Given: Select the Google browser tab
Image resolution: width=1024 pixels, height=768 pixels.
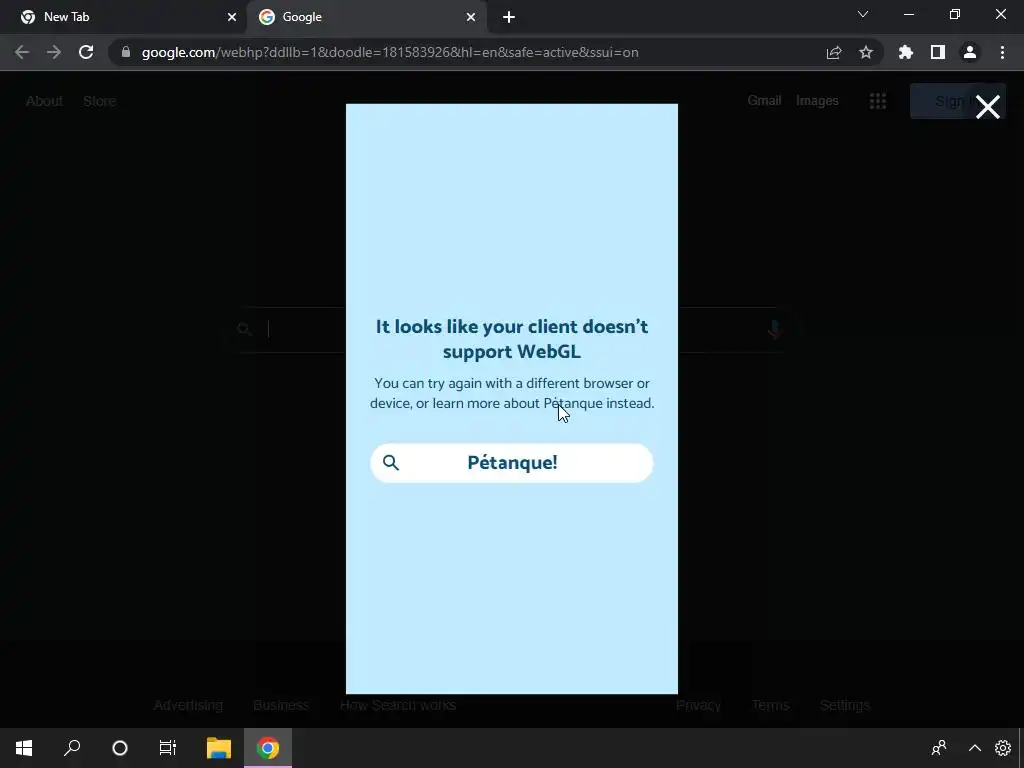Looking at the screenshot, I should [367, 17].
